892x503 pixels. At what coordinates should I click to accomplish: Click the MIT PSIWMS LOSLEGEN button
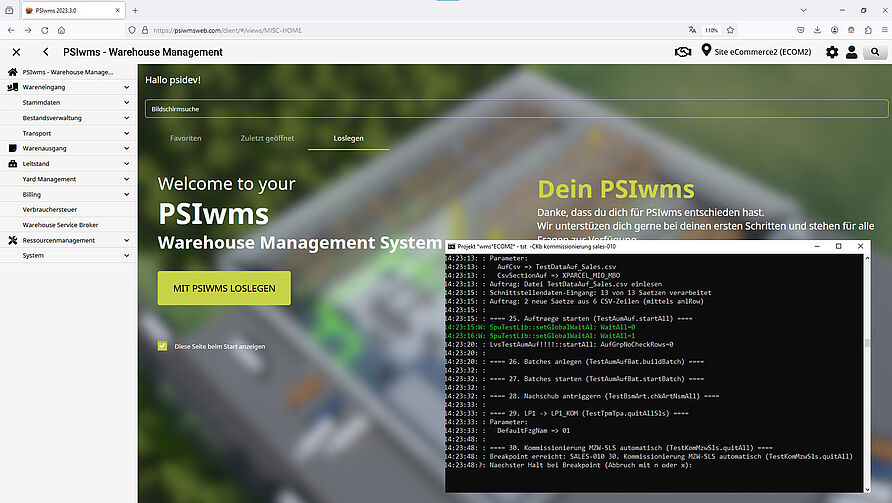click(224, 288)
